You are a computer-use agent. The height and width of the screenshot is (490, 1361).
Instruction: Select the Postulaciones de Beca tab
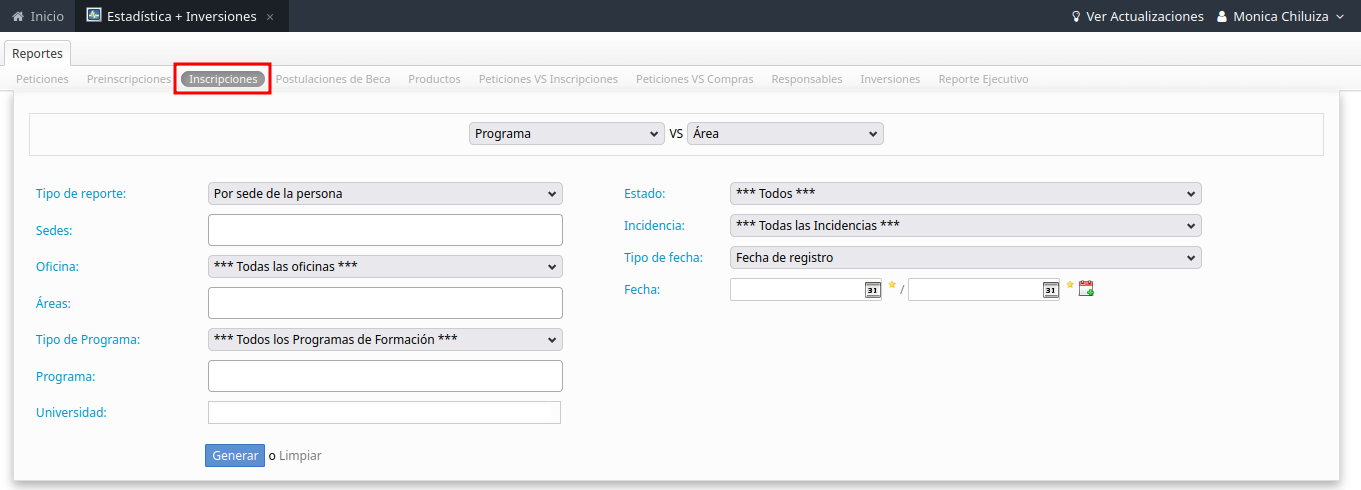click(x=333, y=79)
